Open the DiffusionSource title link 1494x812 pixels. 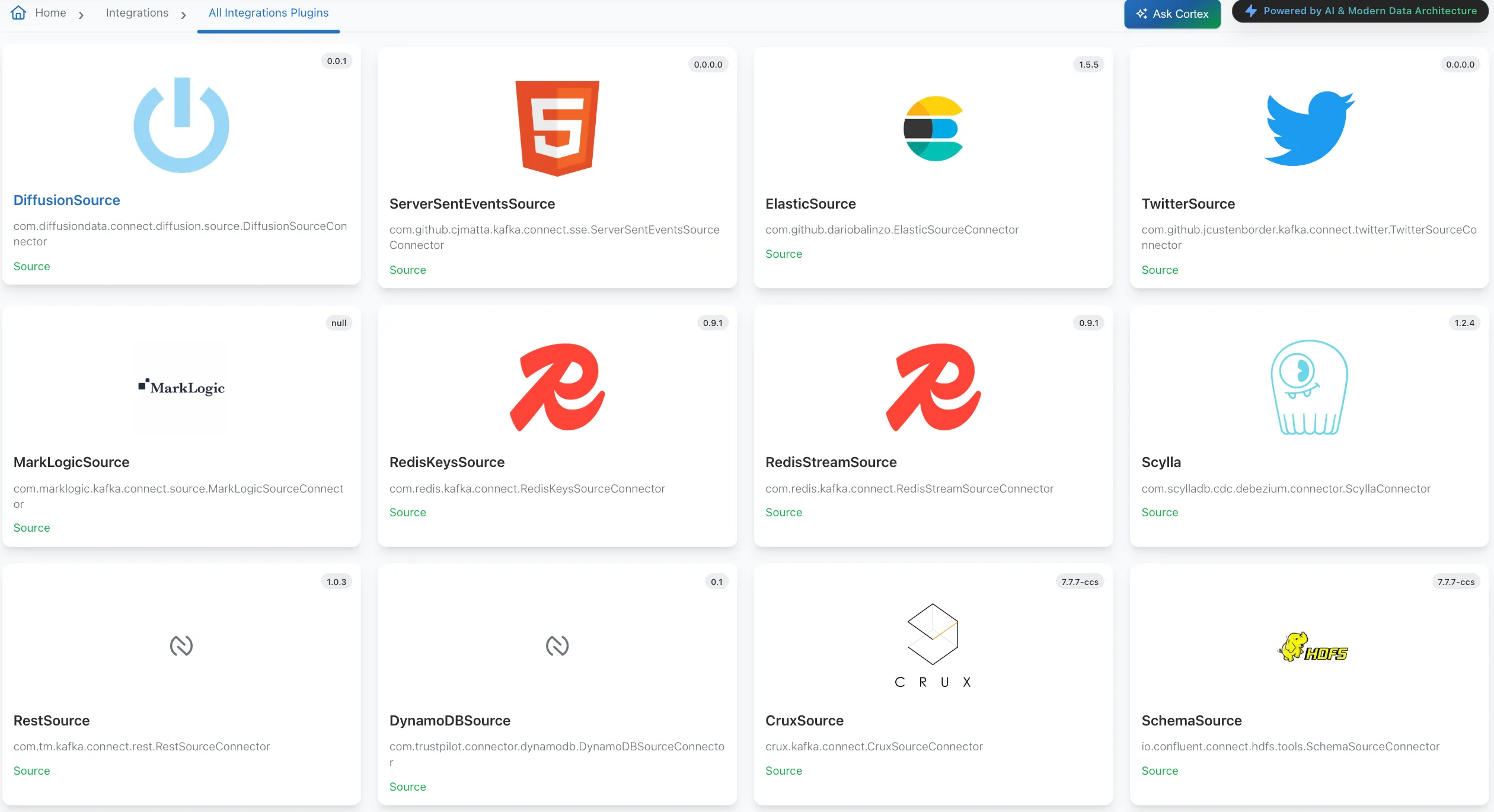pyautogui.click(x=67, y=200)
